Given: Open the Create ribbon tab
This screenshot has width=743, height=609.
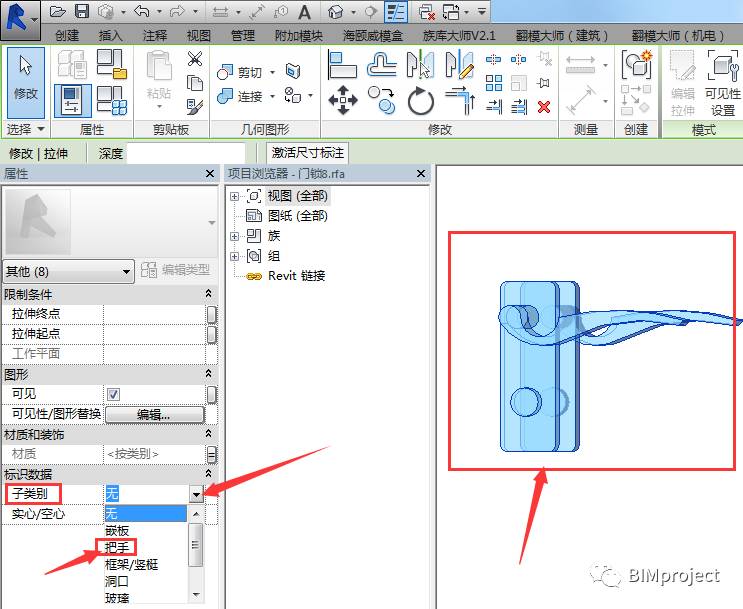Looking at the screenshot, I should 67,36.
